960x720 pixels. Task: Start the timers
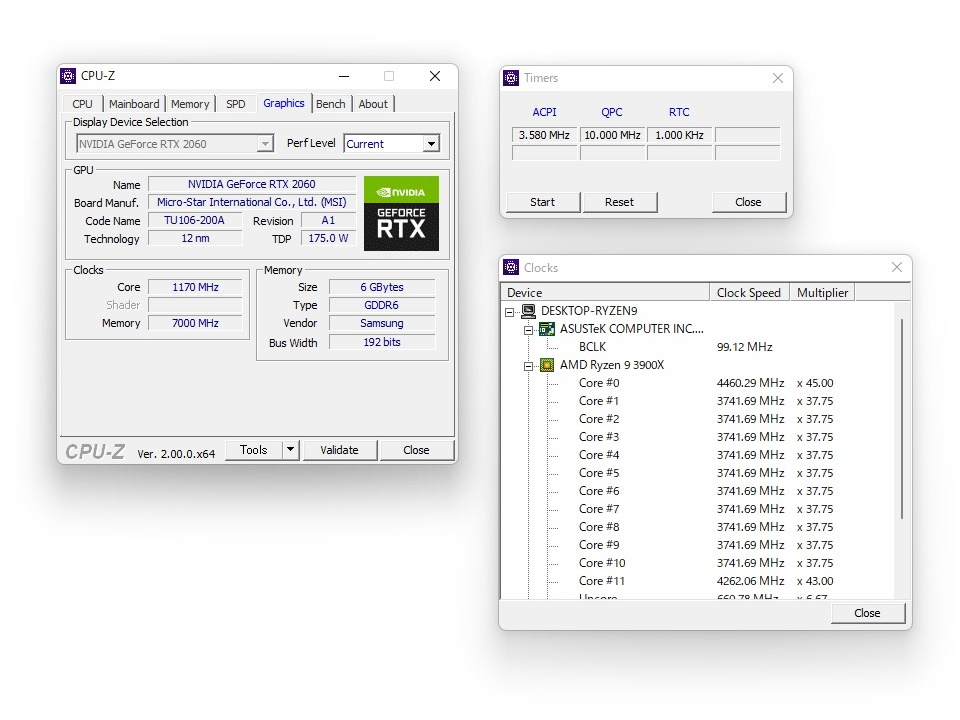point(542,202)
